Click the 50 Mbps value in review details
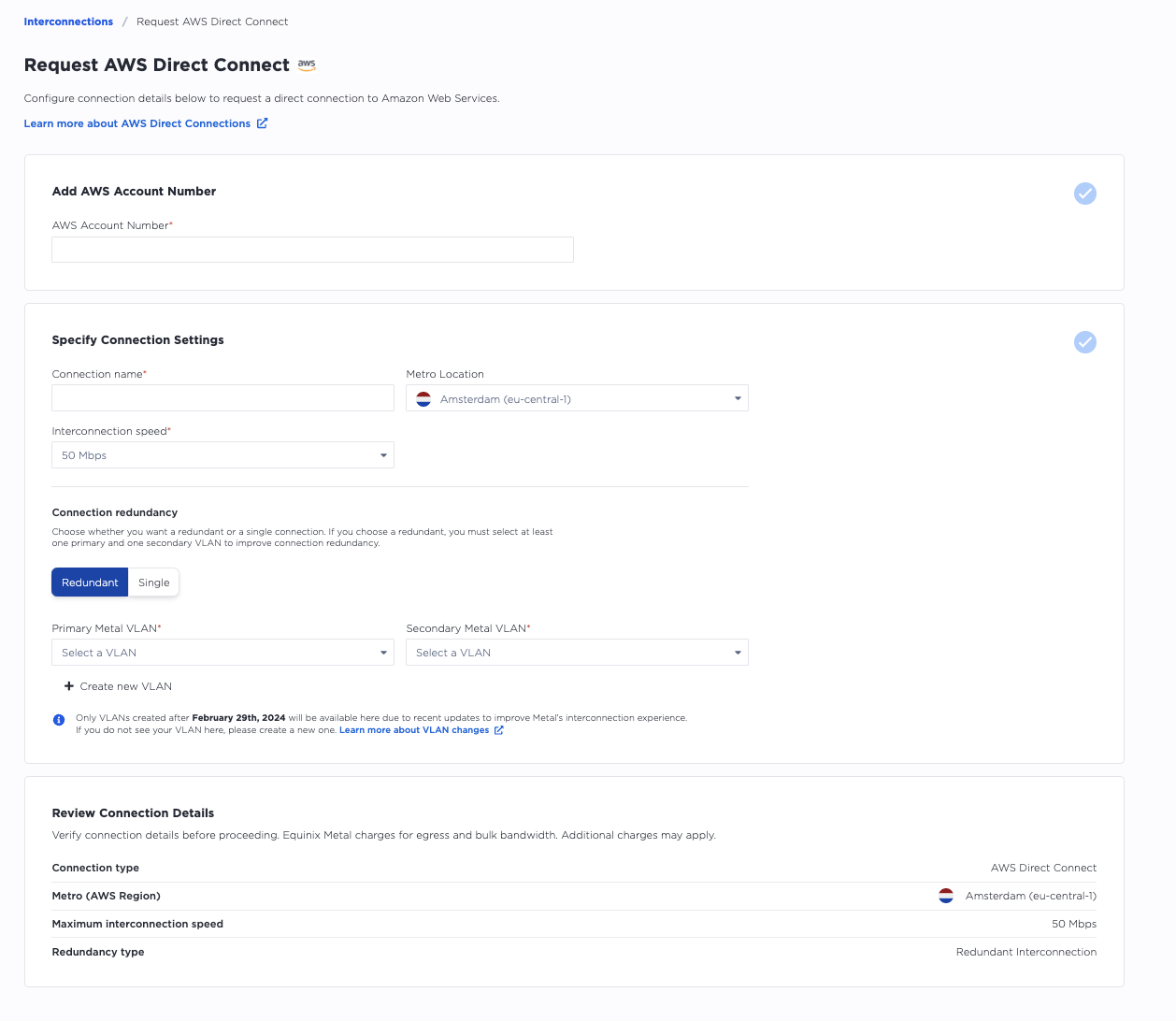 [1074, 924]
